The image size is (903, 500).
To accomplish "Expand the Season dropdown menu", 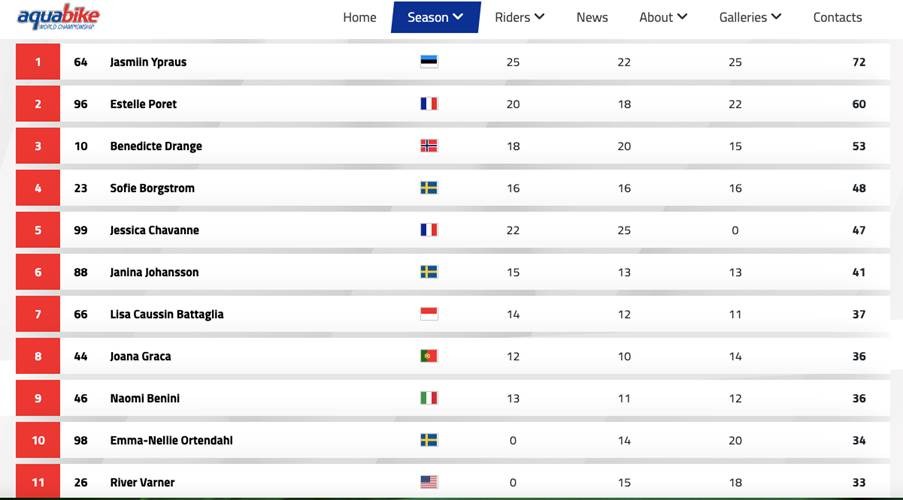I will coord(435,17).
